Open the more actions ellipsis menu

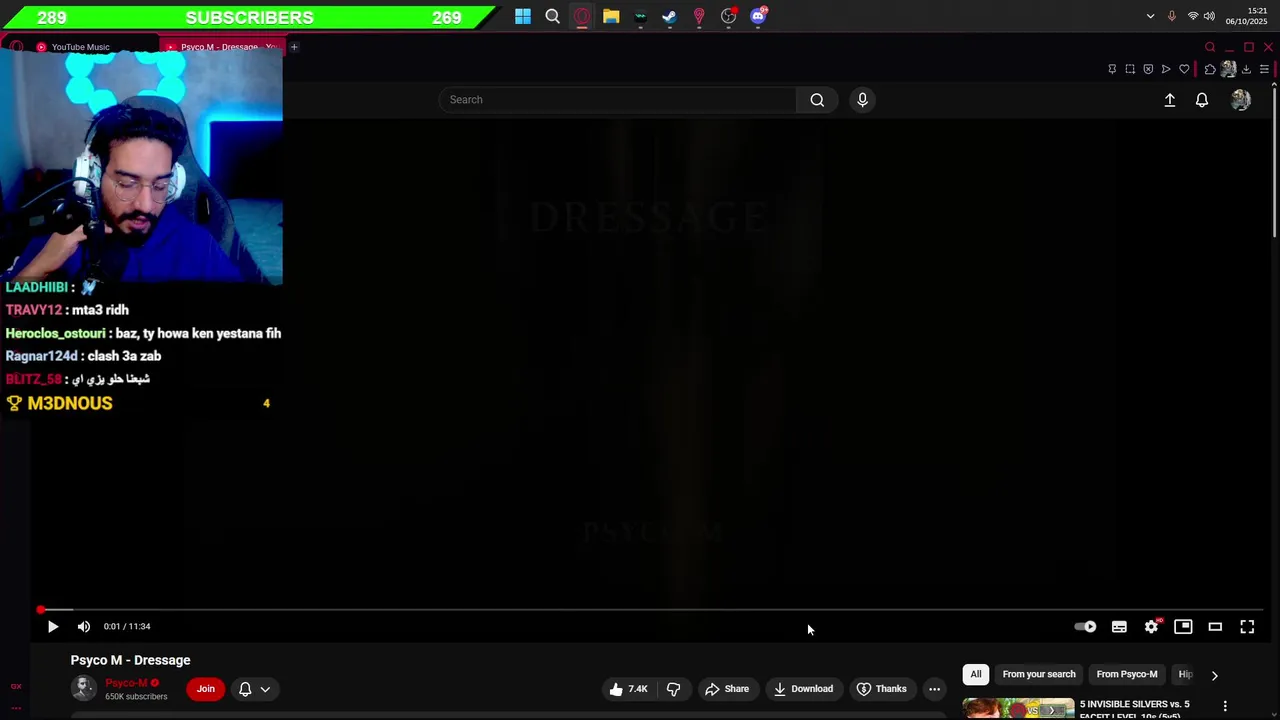[x=934, y=689]
